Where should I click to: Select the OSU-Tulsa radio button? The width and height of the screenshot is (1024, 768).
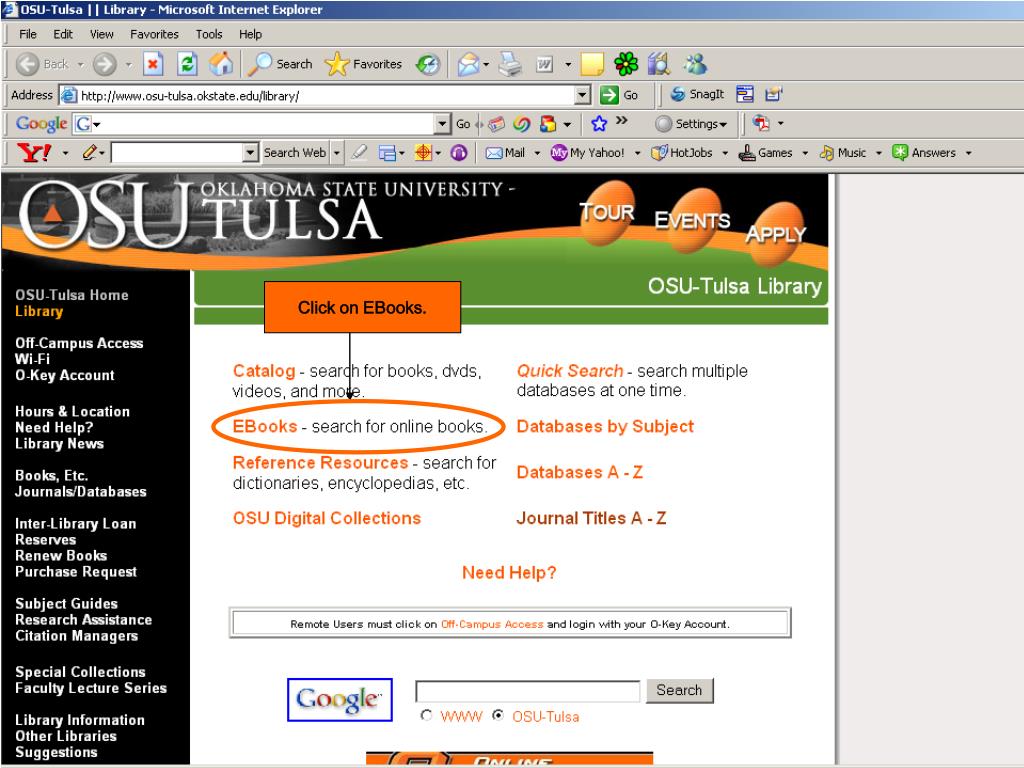[x=498, y=715]
